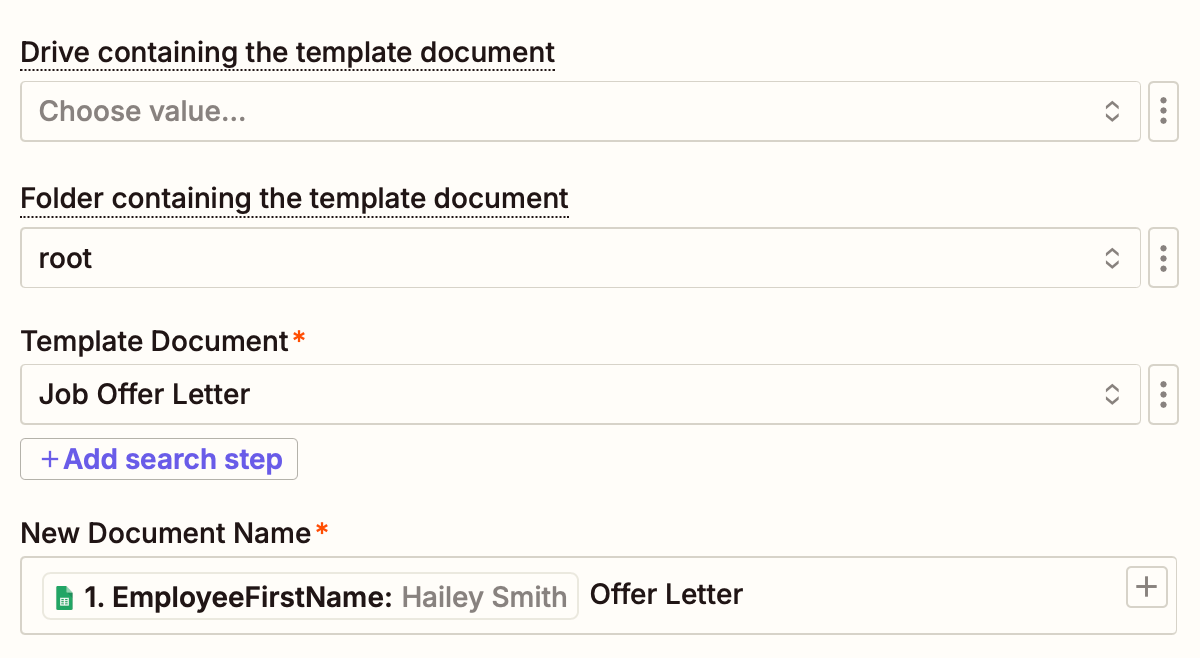The height and width of the screenshot is (658, 1200).
Task: Click the plus sign inside Add search step
Action: 49,459
